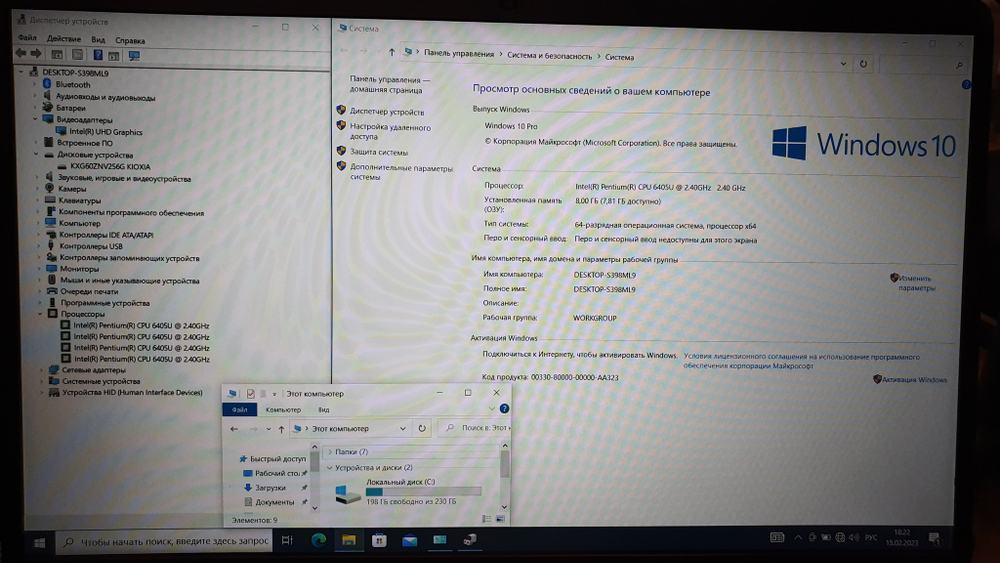Open Документы in Explorer sidebar

point(275,502)
